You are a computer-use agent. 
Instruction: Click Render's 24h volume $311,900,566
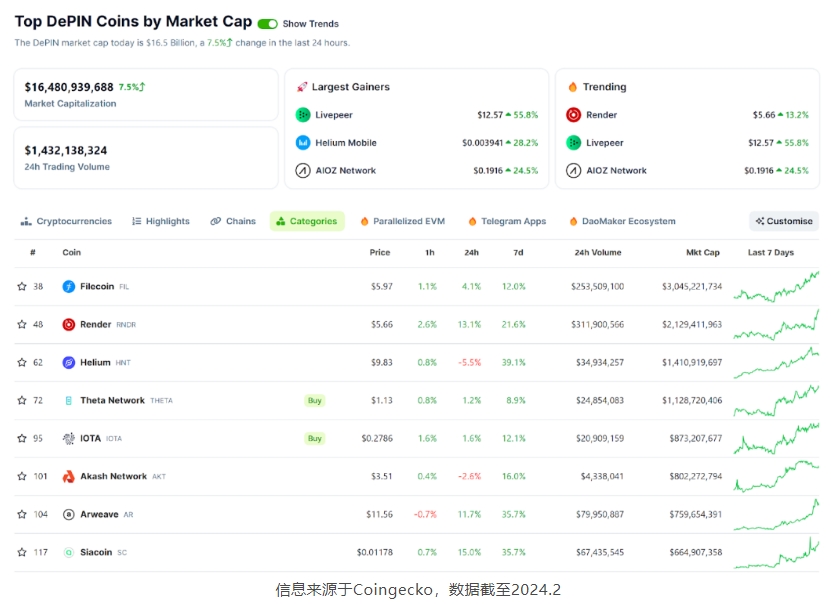(x=597, y=324)
